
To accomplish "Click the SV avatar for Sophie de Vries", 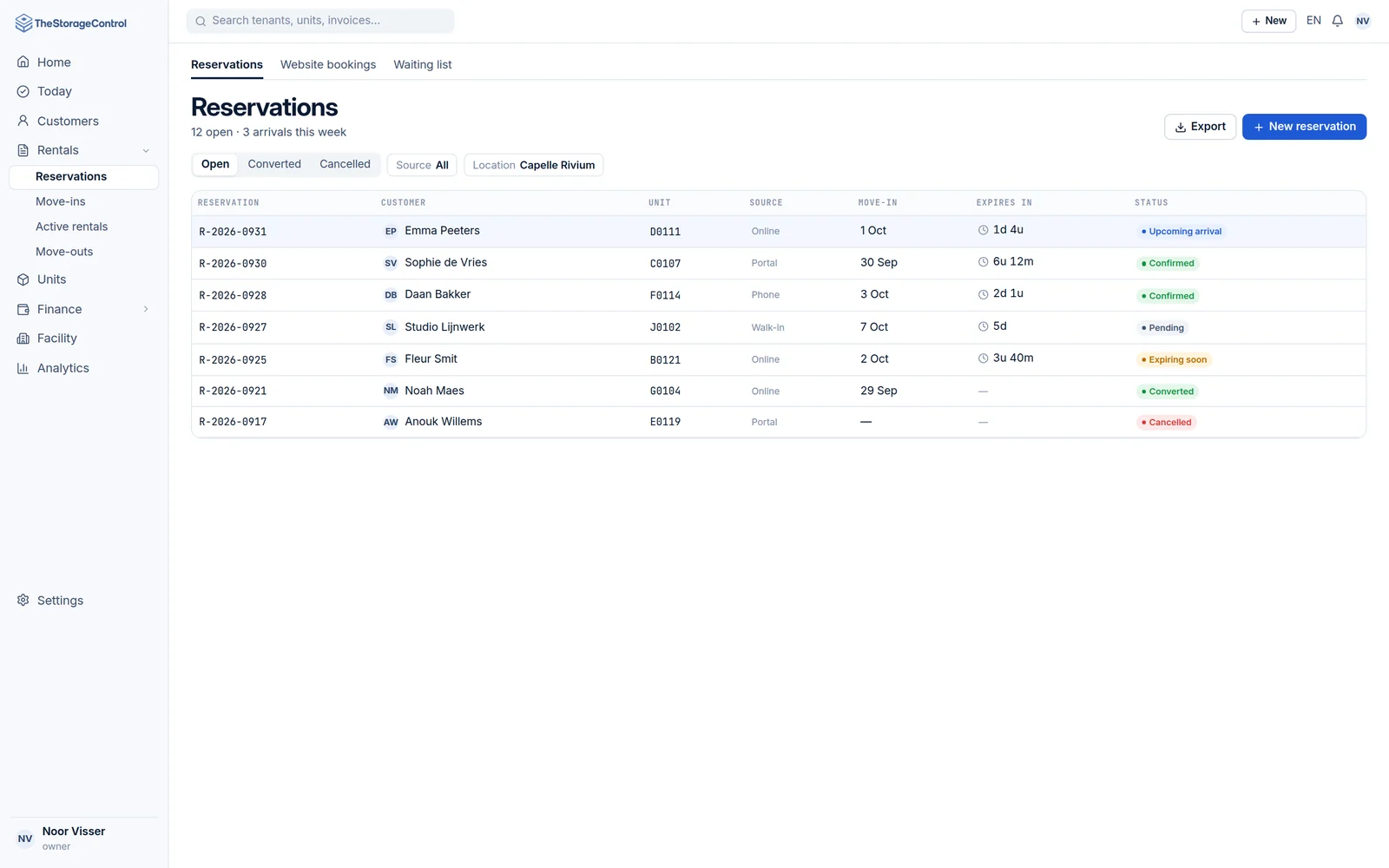I will tap(391, 263).
